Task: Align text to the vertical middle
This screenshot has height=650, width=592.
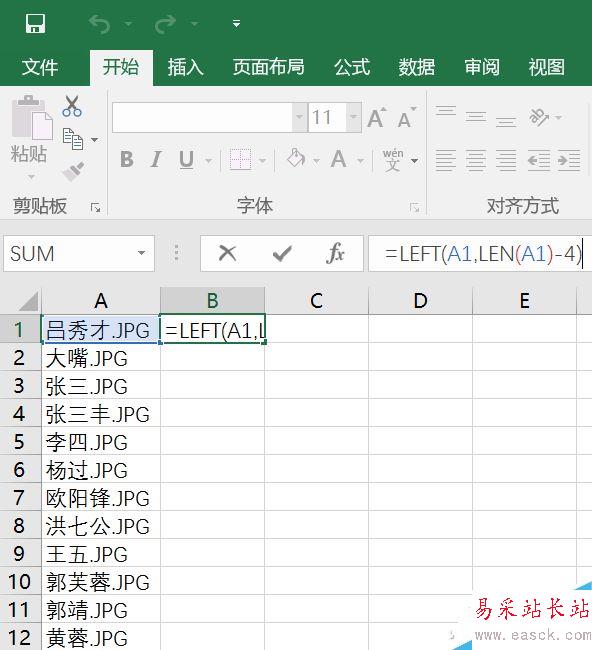Action: click(476, 117)
